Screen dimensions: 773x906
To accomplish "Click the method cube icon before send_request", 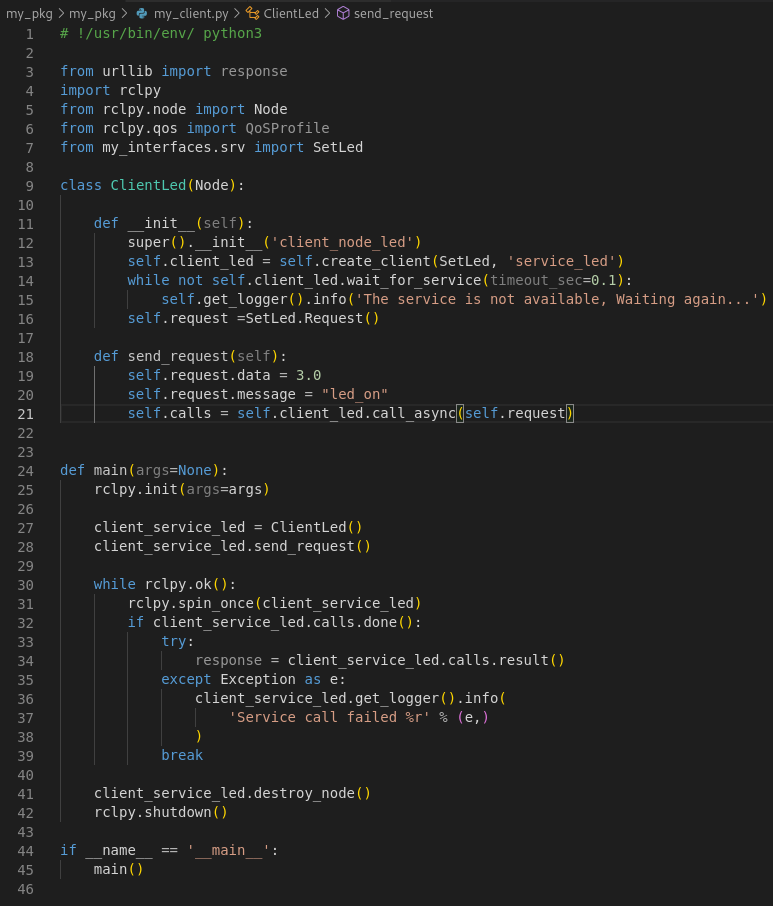I will point(343,13).
